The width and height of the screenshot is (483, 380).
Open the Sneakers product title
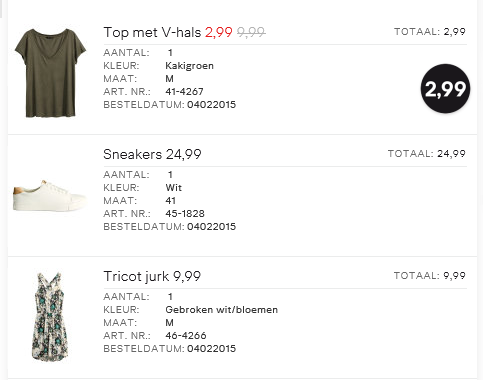[x=133, y=154]
